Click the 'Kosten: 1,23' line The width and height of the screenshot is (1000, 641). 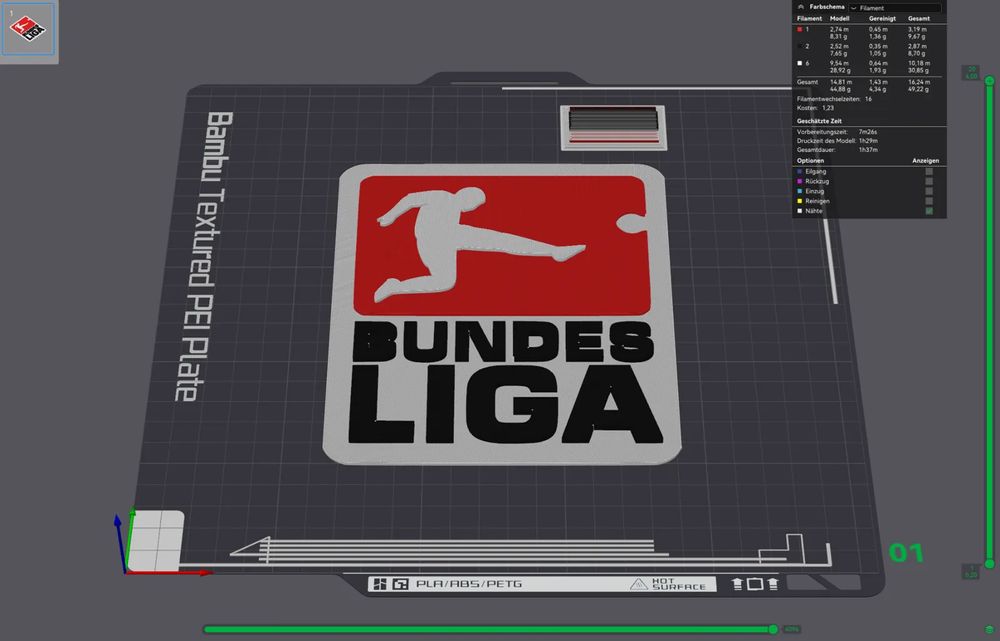tap(815, 108)
